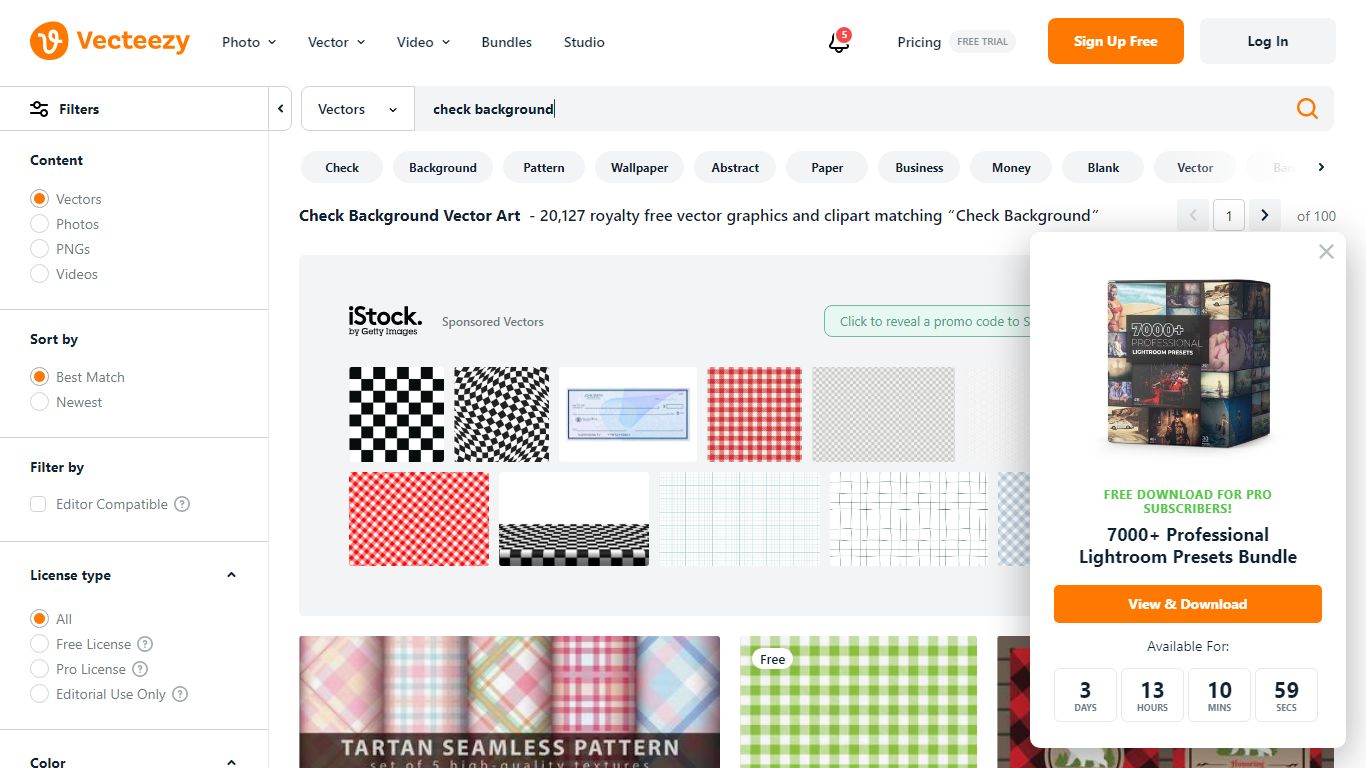Image resolution: width=1366 pixels, height=768 pixels.
Task: Click the FREE TRIAL badge
Action: tap(982, 42)
